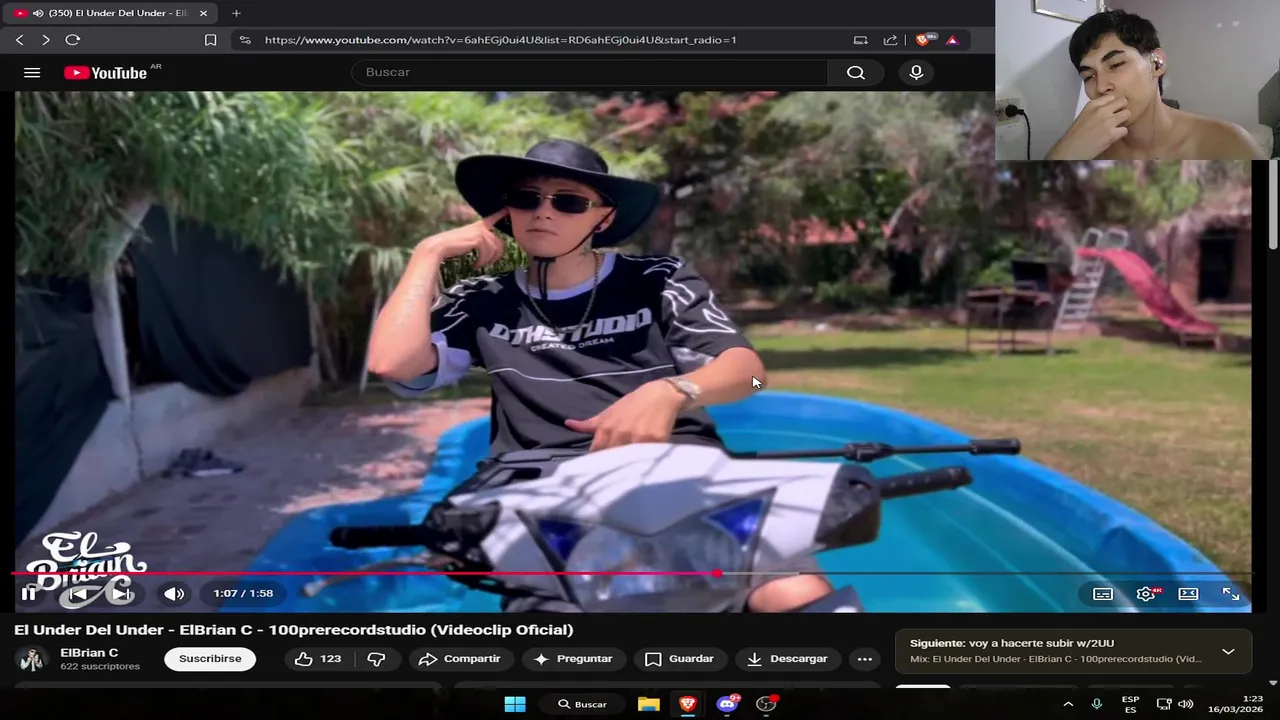
Task: Go forward in the browser
Action: [45, 40]
